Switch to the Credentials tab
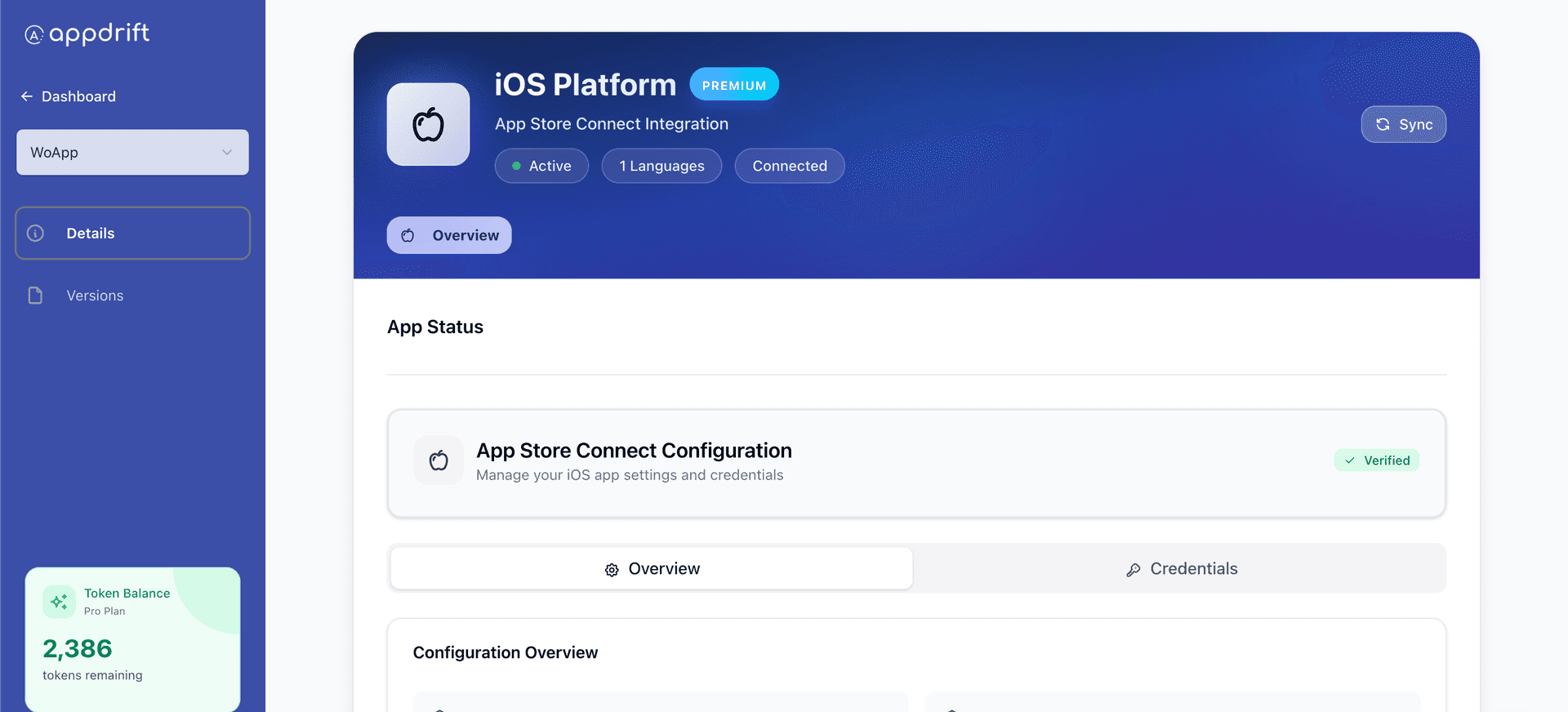Image resolution: width=1568 pixels, height=712 pixels. pos(1180,569)
